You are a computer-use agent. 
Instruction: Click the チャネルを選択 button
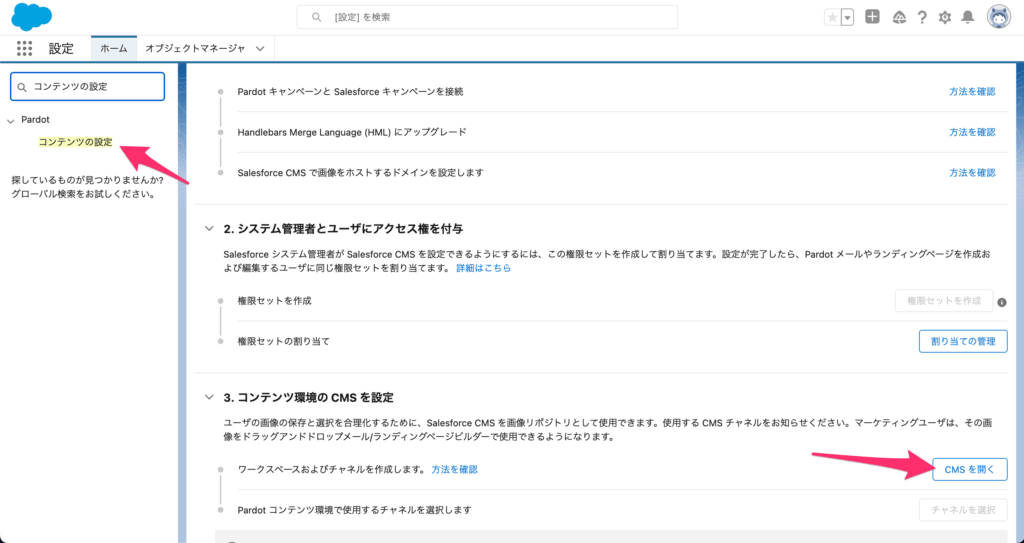[x=963, y=510]
